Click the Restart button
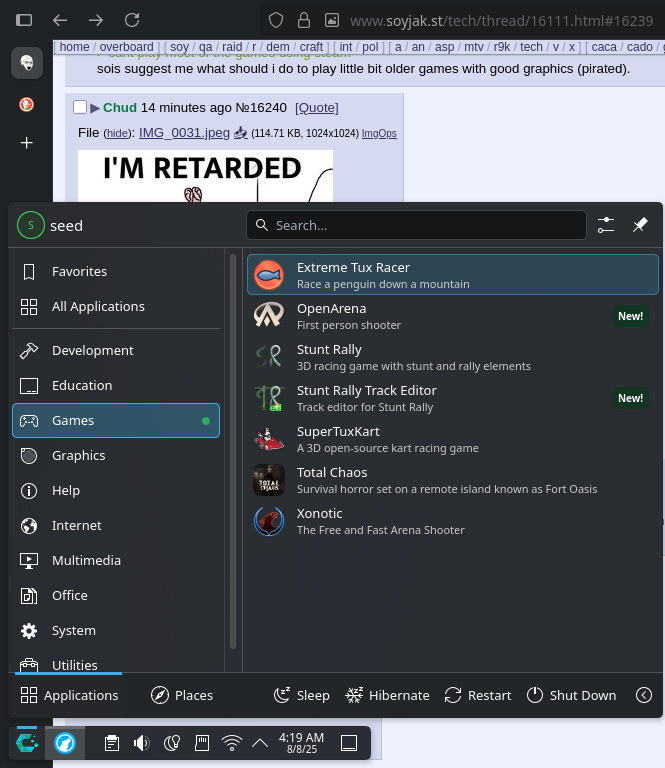The width and height of the screenshot is (665, 768). (x=478, y=695)
